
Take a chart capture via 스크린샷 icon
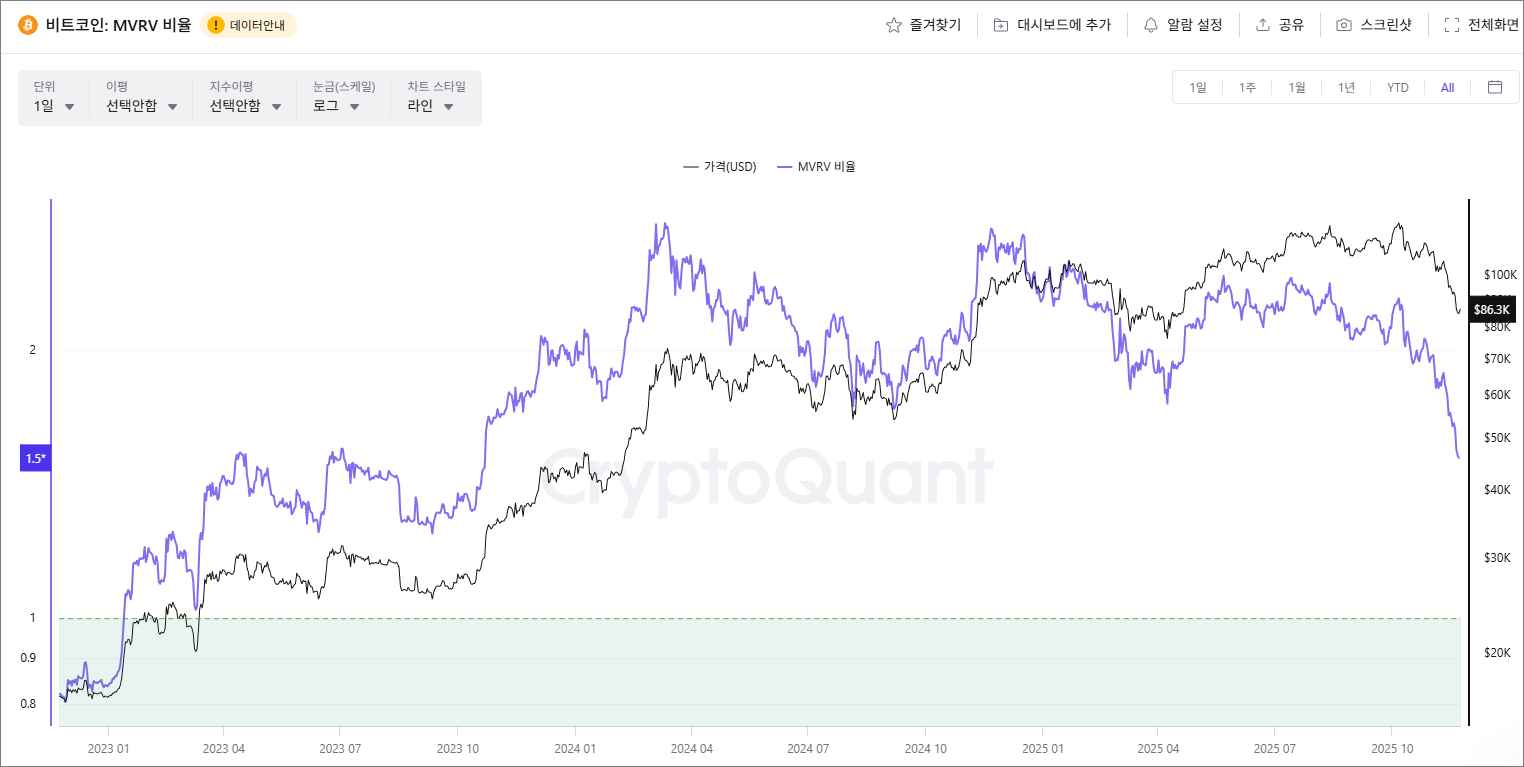[x=1342, y=24]
